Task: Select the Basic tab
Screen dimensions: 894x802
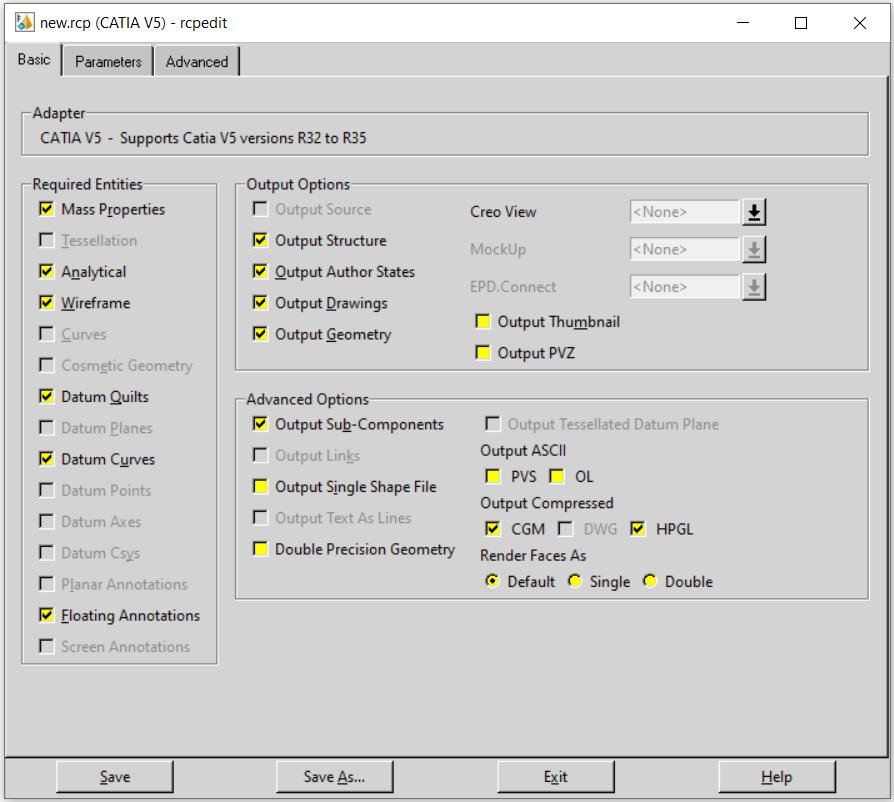Action: [34, 59]
